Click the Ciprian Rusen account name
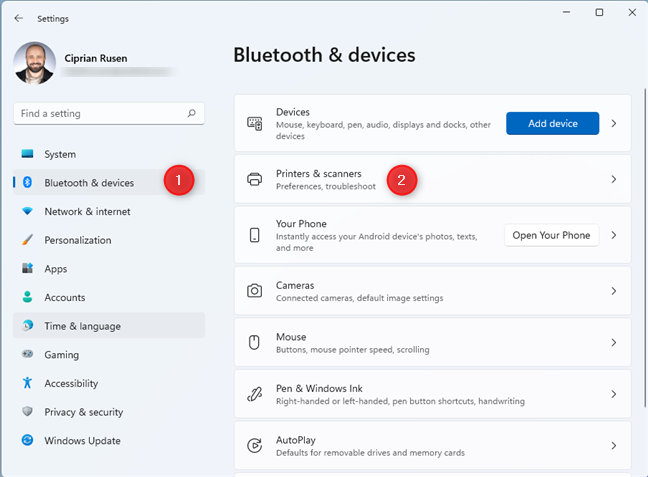 click(x=96, y=58)
